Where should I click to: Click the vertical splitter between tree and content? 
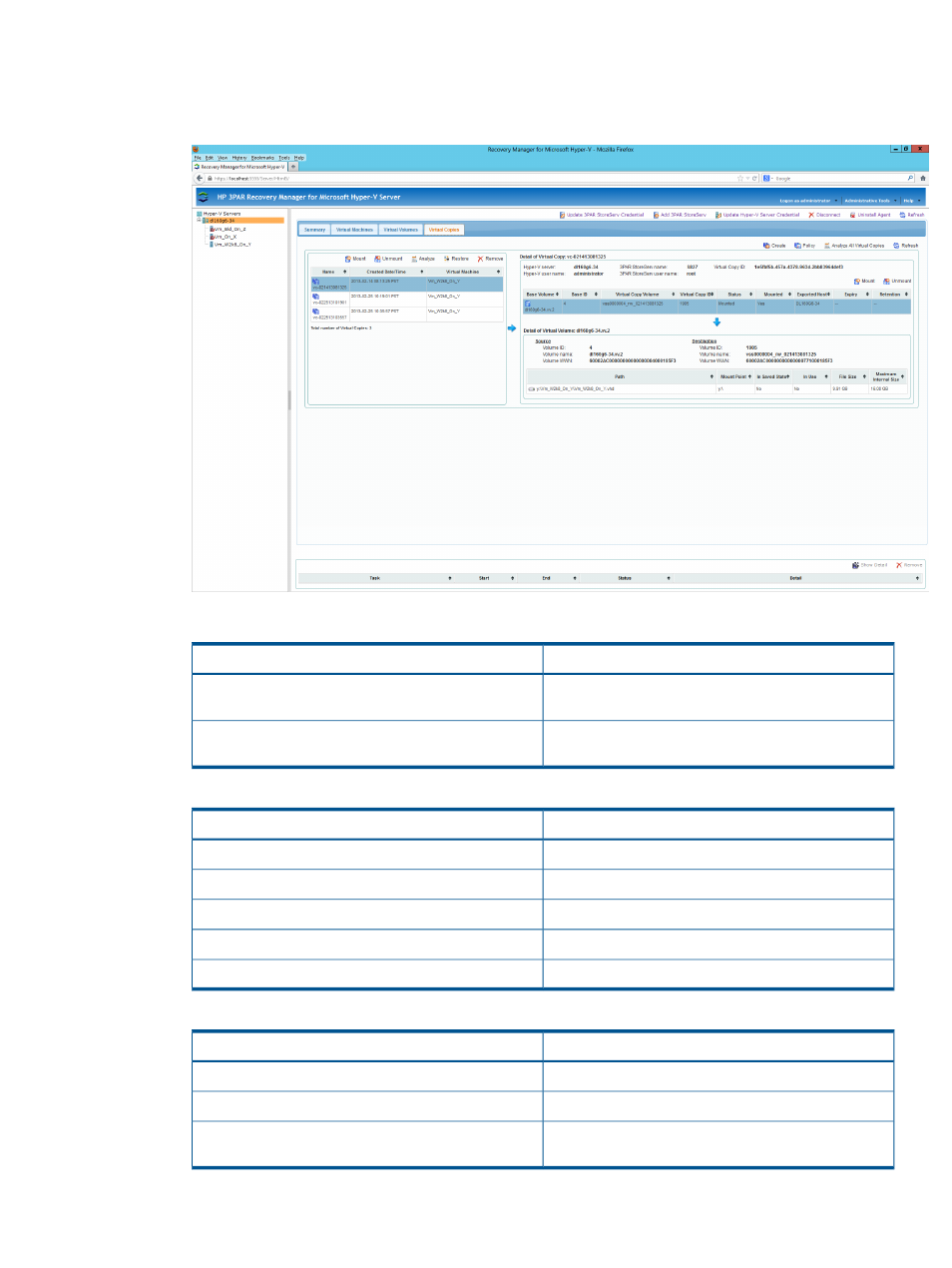coord(290,399)
